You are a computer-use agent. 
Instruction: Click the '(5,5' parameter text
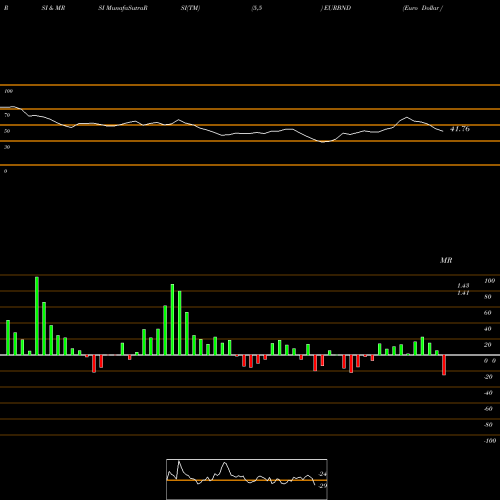click(257, 8)
